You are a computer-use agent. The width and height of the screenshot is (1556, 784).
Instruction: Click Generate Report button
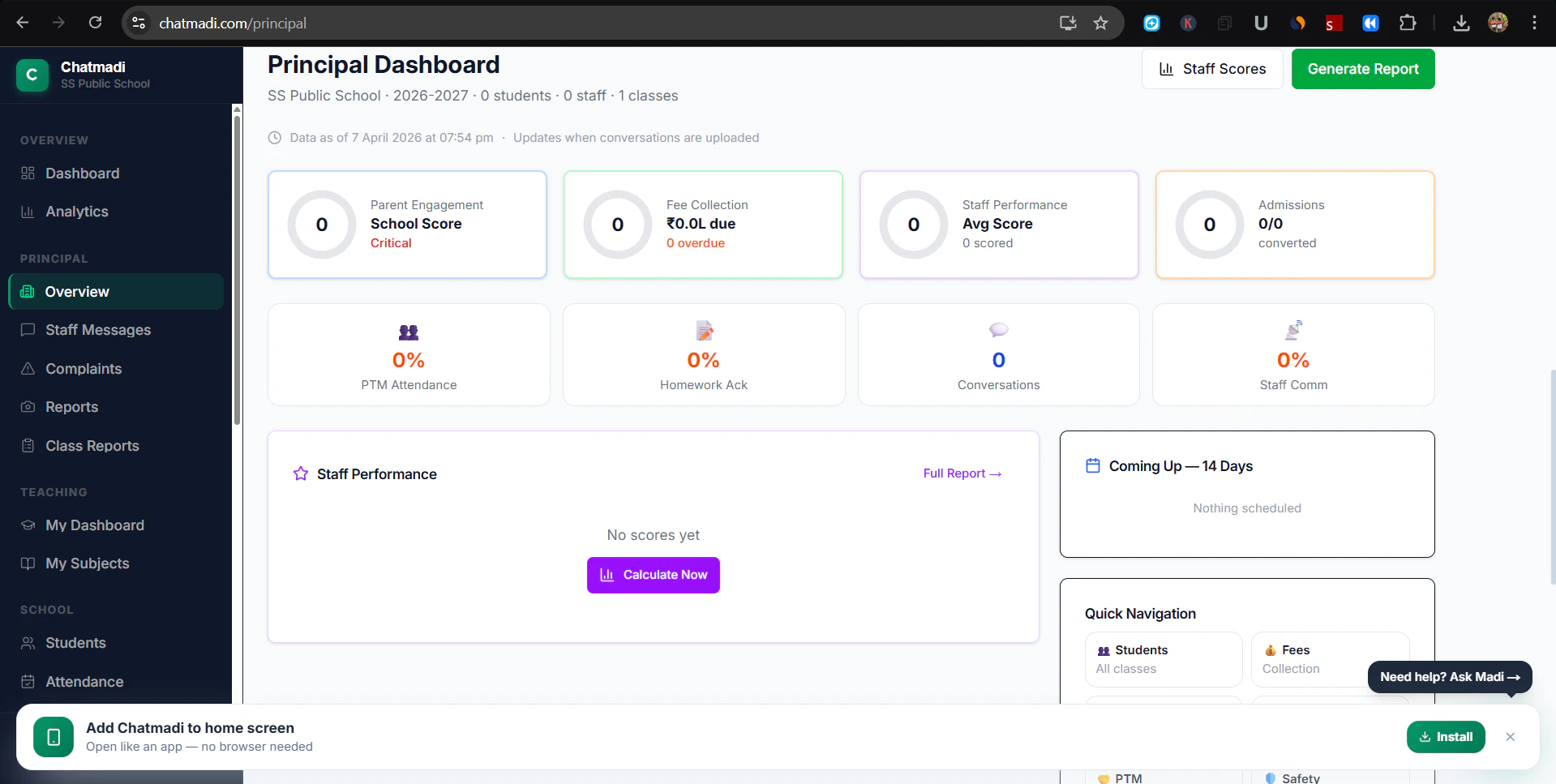[x=1363, y=69]
